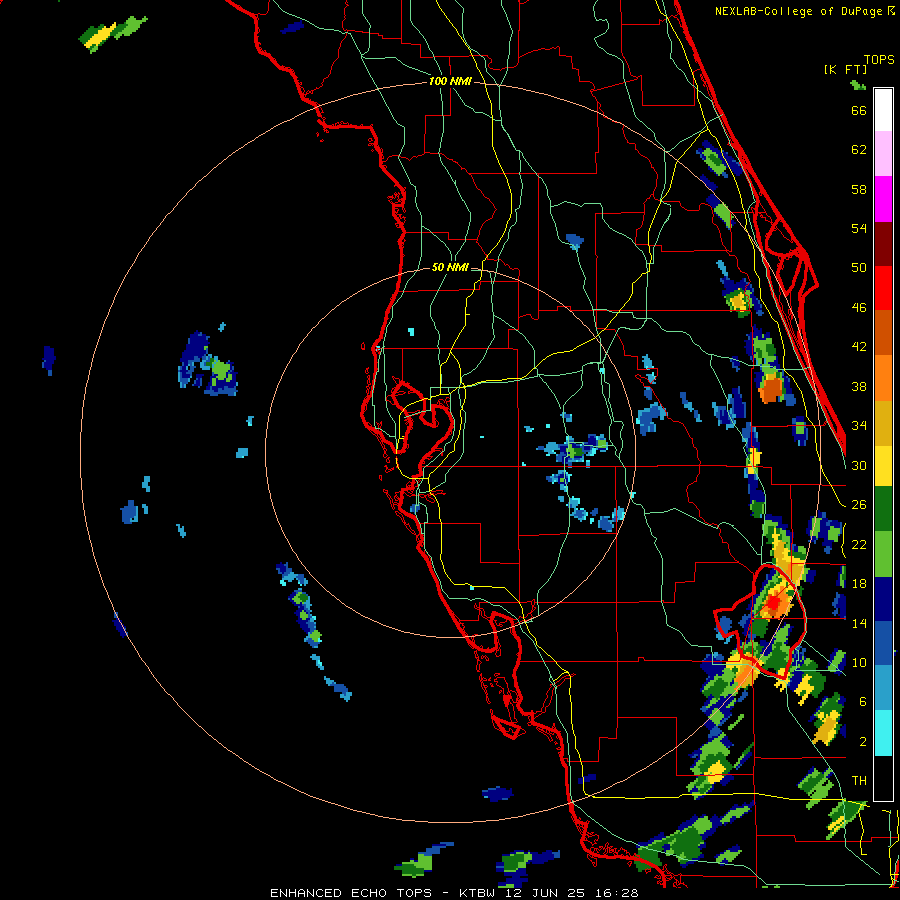Click the '10' scale value
This screenshot has width=900, height=900.
pyautogui.click(x=859, y=662)
